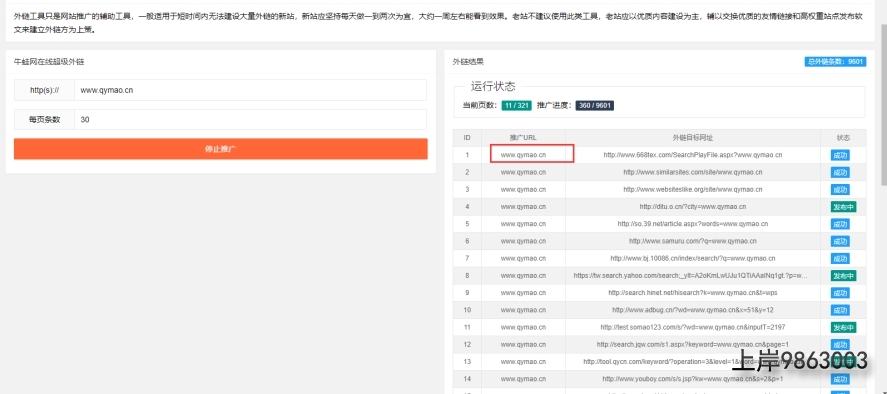Click the search.hinet.net target URL
887x394 pixels.
coord(692,293)
